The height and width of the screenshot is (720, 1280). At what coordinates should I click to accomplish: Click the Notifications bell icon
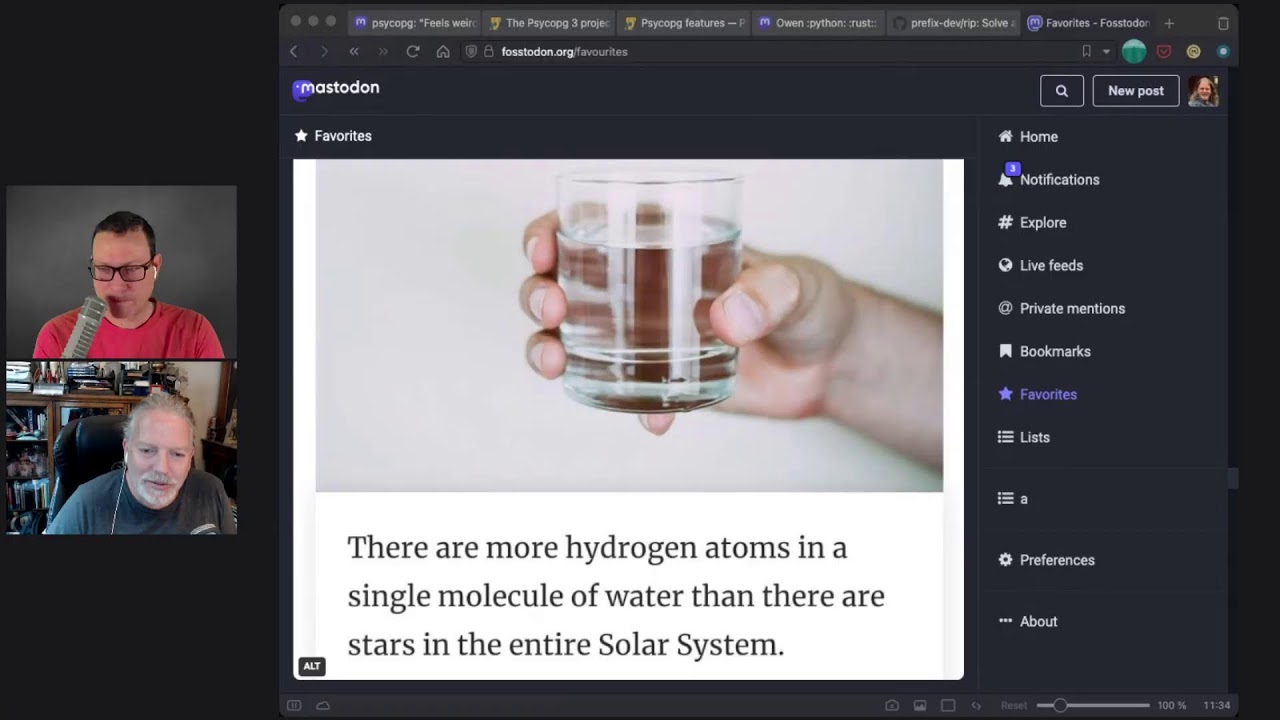coord(1006,179)
